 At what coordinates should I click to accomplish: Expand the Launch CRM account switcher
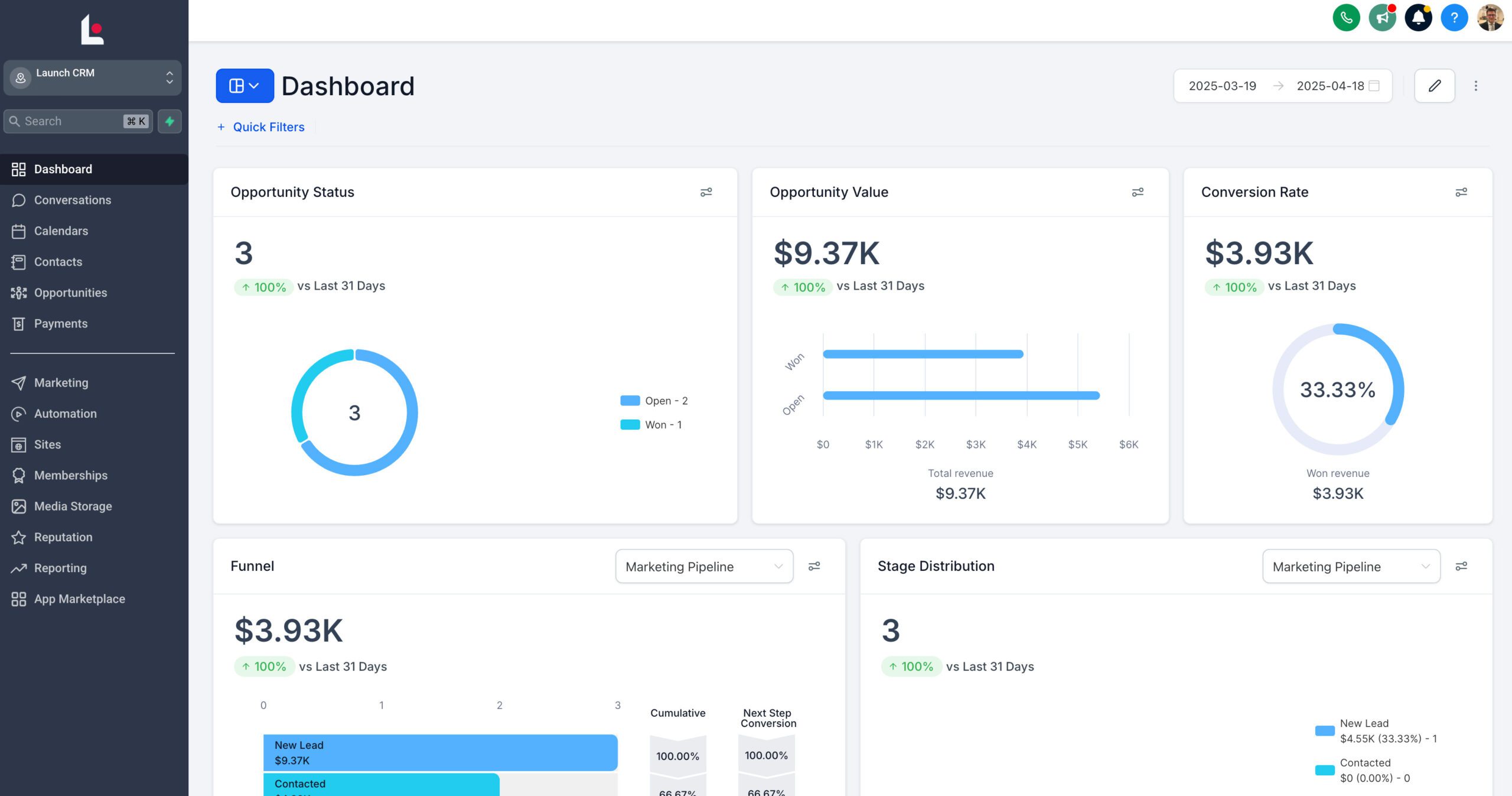pos(93,77)
